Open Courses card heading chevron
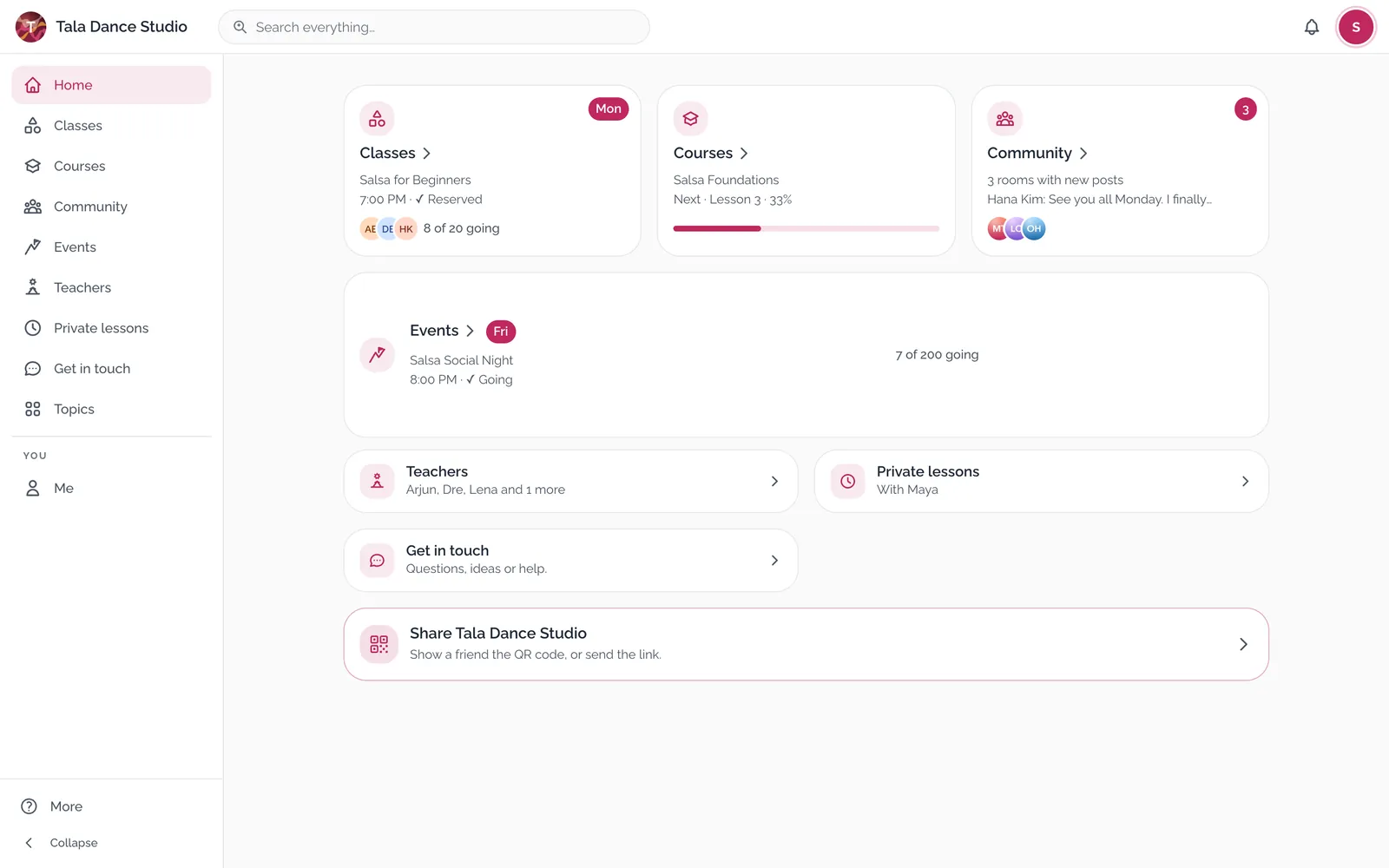The height and width of the screenshot is (868, 1389). pos(744,154)
